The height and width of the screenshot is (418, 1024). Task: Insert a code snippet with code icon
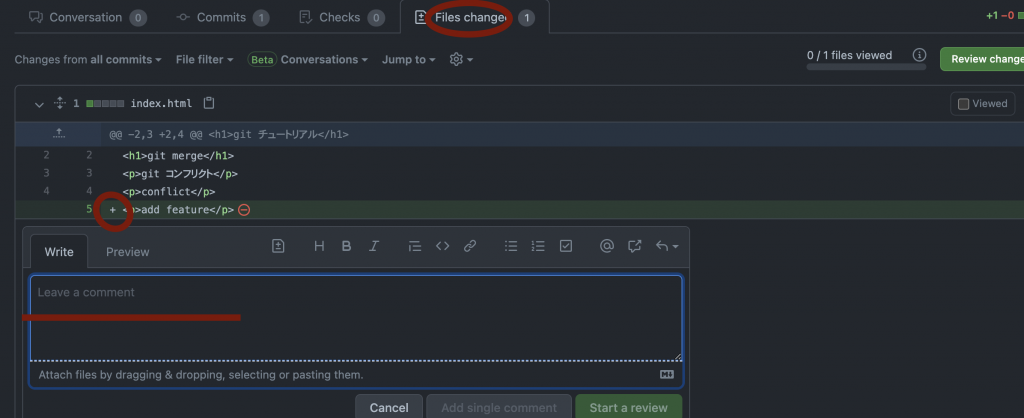[x=443, y=246]
